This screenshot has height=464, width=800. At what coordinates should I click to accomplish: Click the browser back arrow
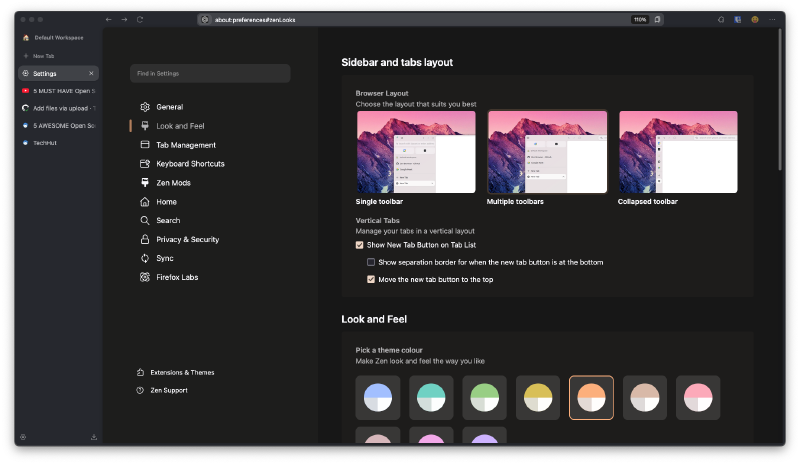[109, 19]
